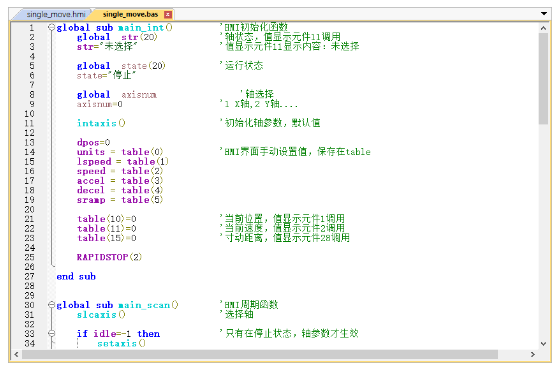Viewport: 557px width, 368px height.
Task: Click the code 'table(15)=0'
Action: pyautogui.click(x=107, y=238)
